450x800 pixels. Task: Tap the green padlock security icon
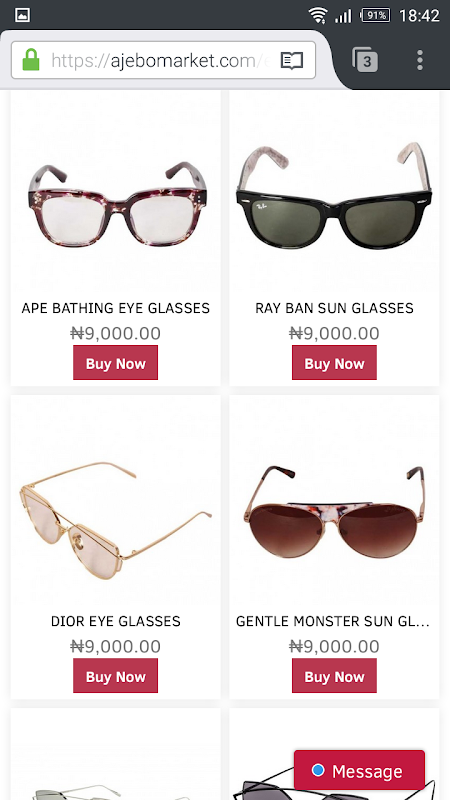(x=31, y=60)
